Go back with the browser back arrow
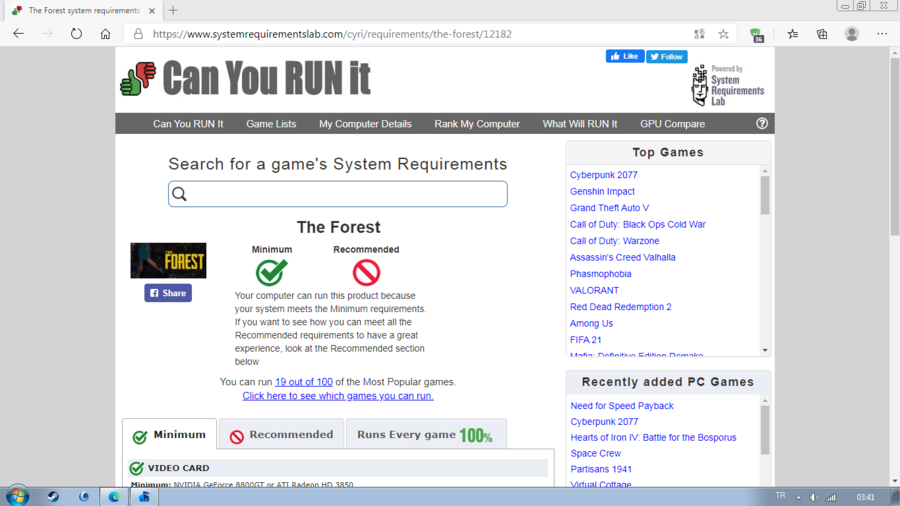The height and width of the screenshot is (506, 900). tap(18, 34)
